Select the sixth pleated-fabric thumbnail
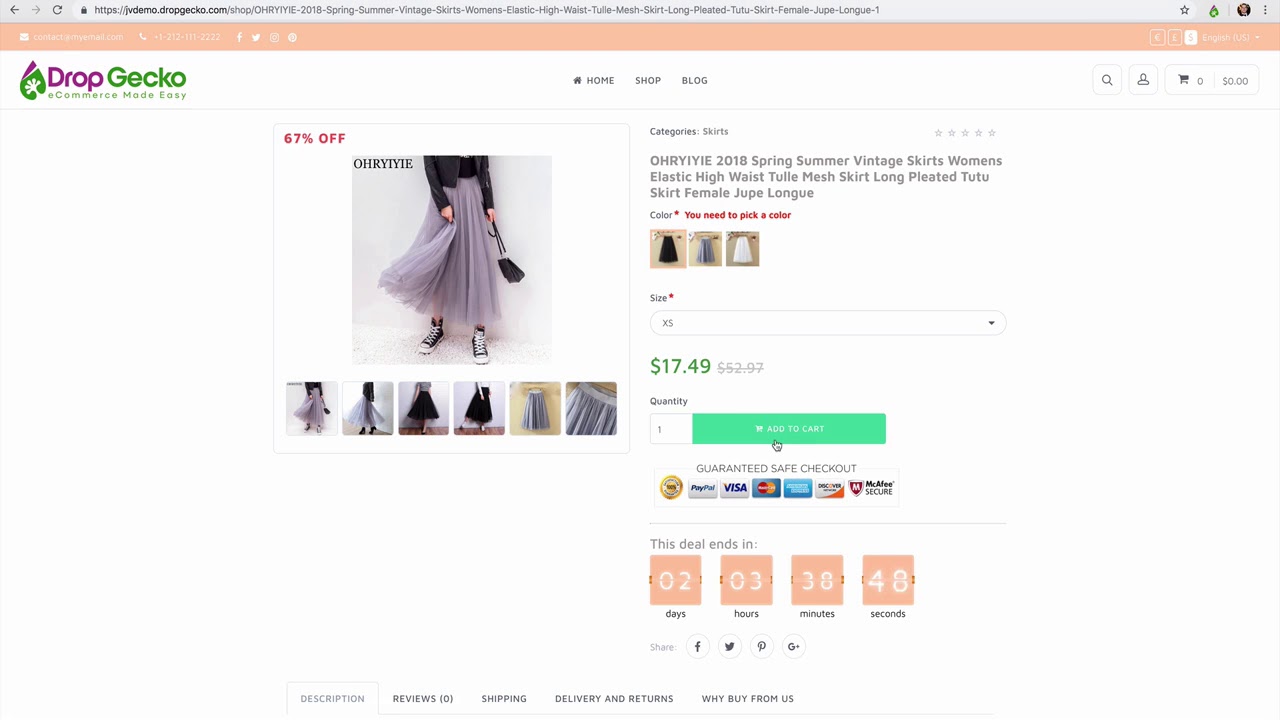This screenshot has width=1280, height=720. [x=591, y=408]
